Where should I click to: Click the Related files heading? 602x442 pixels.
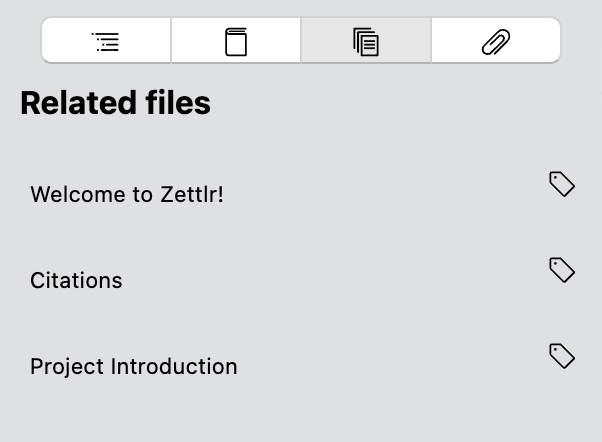(115, 103)
